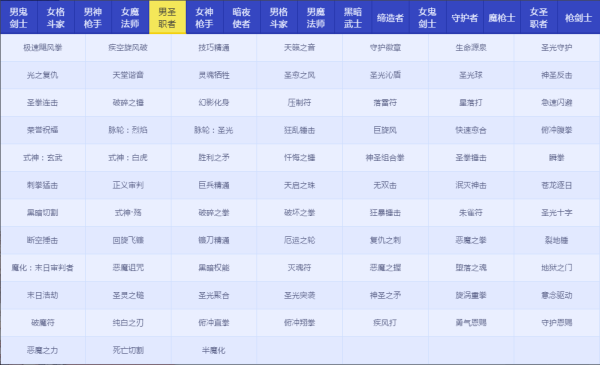
Task: Click the 破魔符 cell
Action: click(42, 323)
